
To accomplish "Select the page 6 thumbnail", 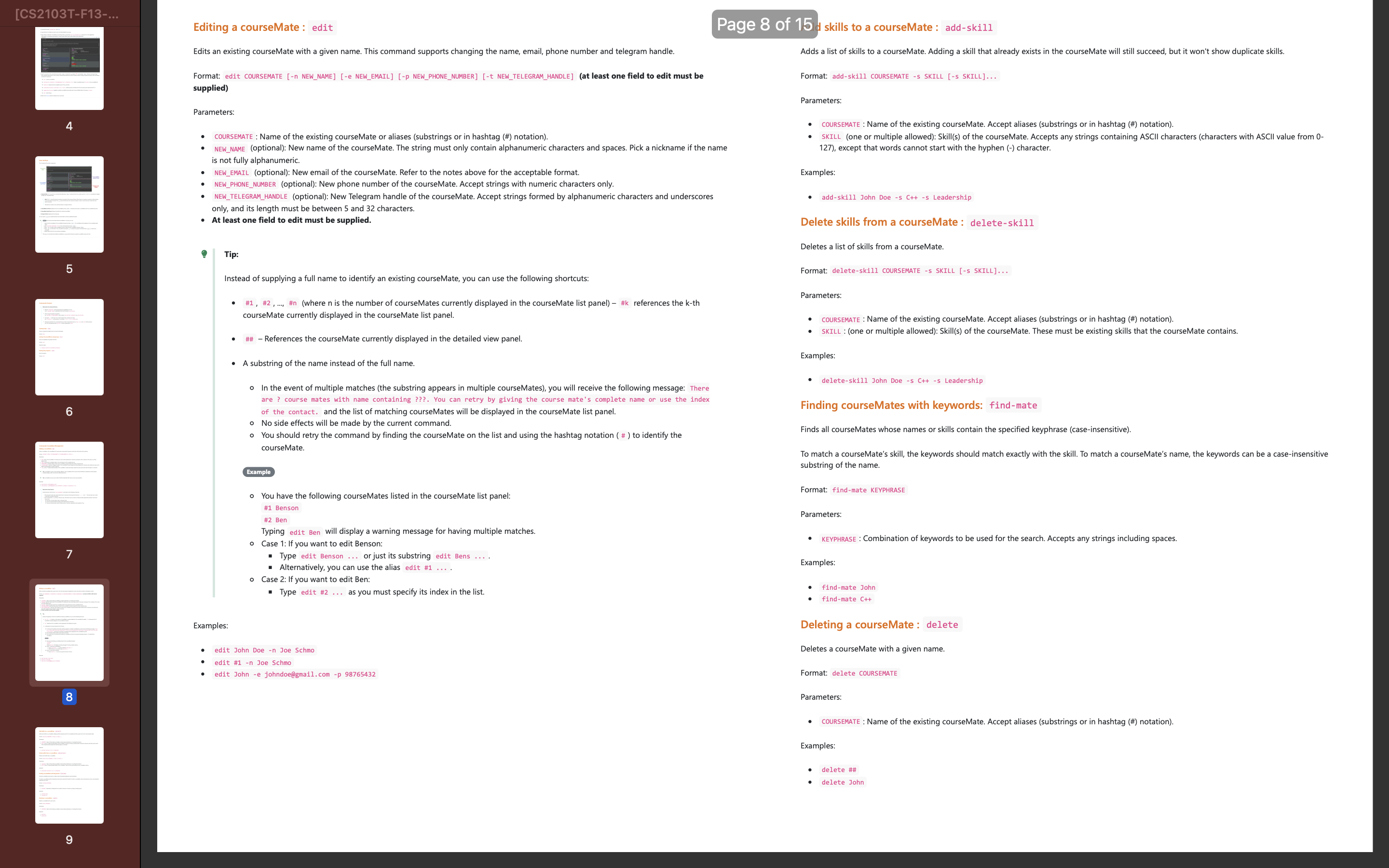I will tap(69, 347).
